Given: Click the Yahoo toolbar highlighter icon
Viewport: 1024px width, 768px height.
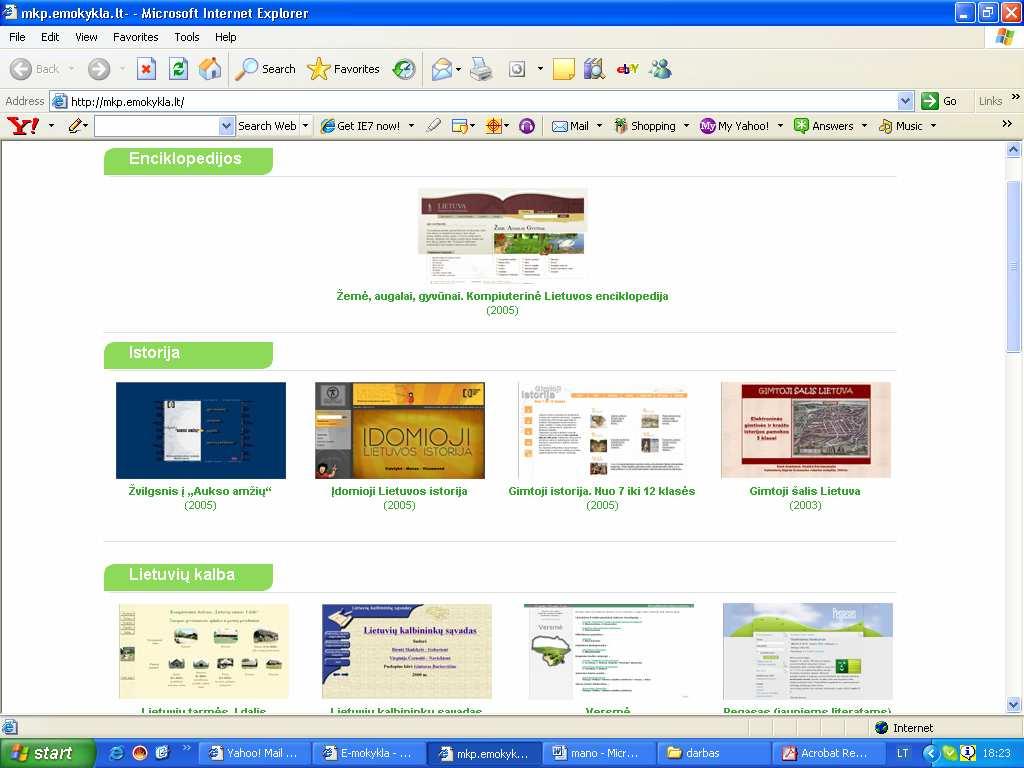Looking at the screenshot, I should (433, 125).
